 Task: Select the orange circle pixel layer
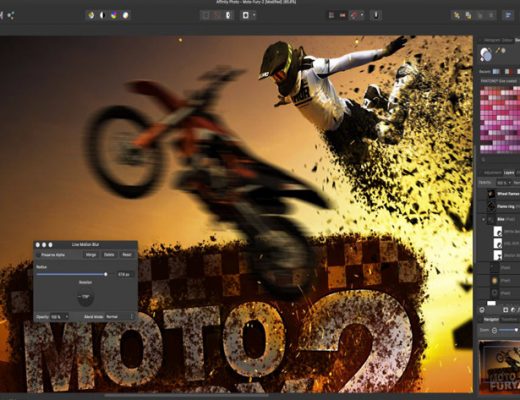coord(499,281)
